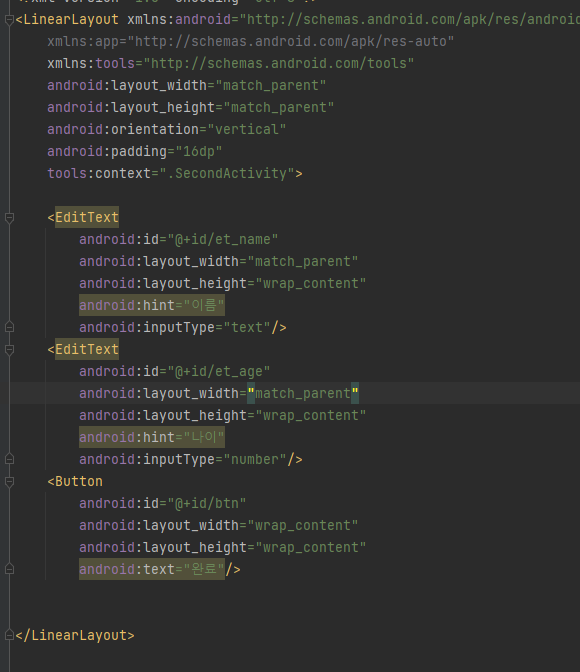Click android:orientation="vertical" attribute
580x672 pixels.
click(x=166, y=129)
